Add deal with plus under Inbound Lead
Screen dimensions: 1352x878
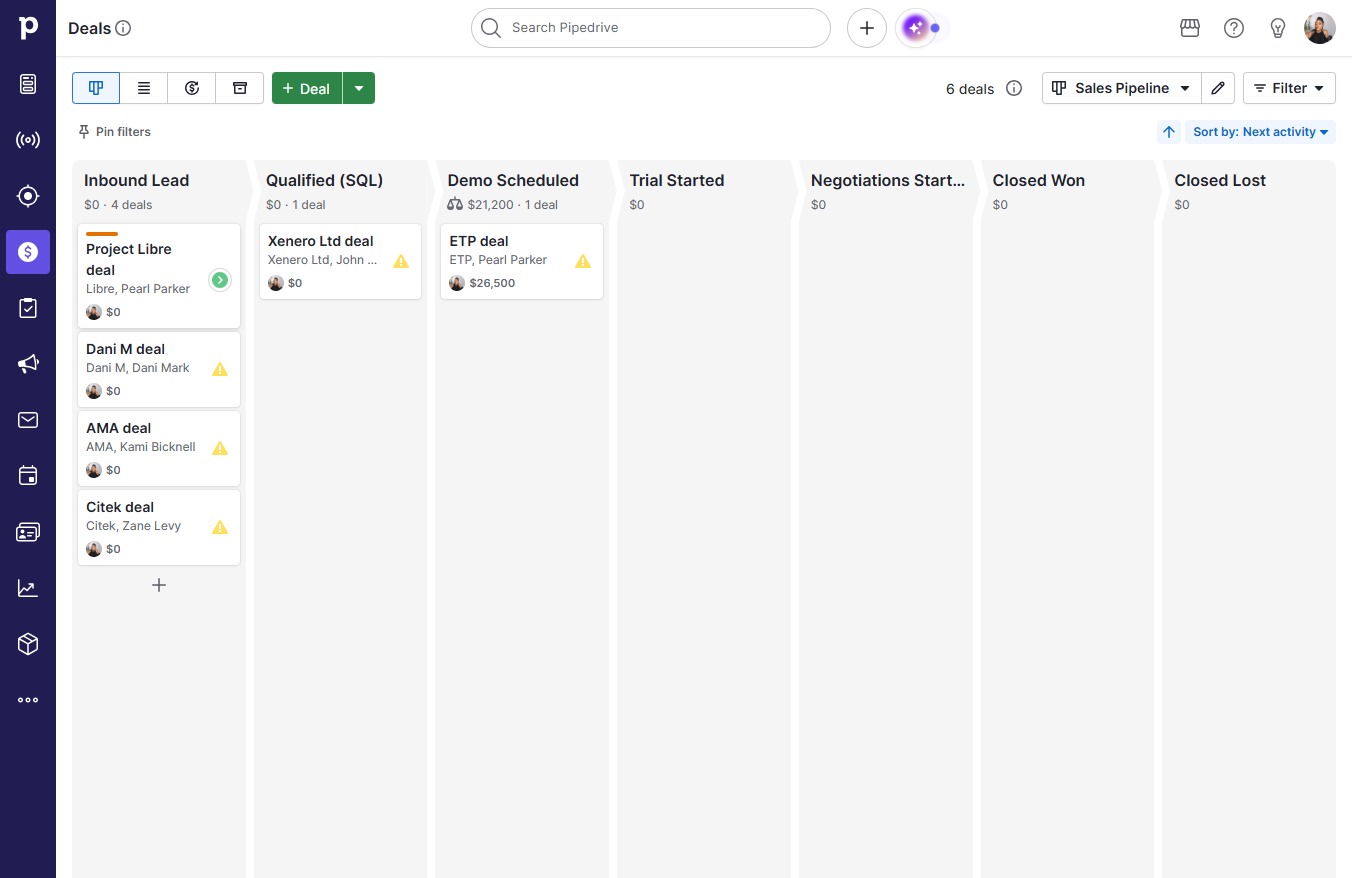click(x=158, y=585)
